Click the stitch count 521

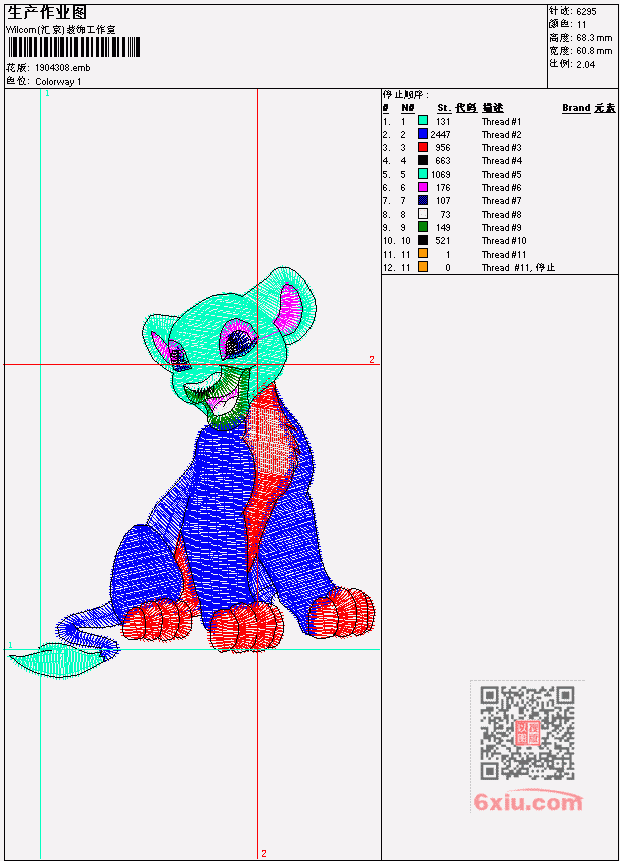(x=443, y=241)
